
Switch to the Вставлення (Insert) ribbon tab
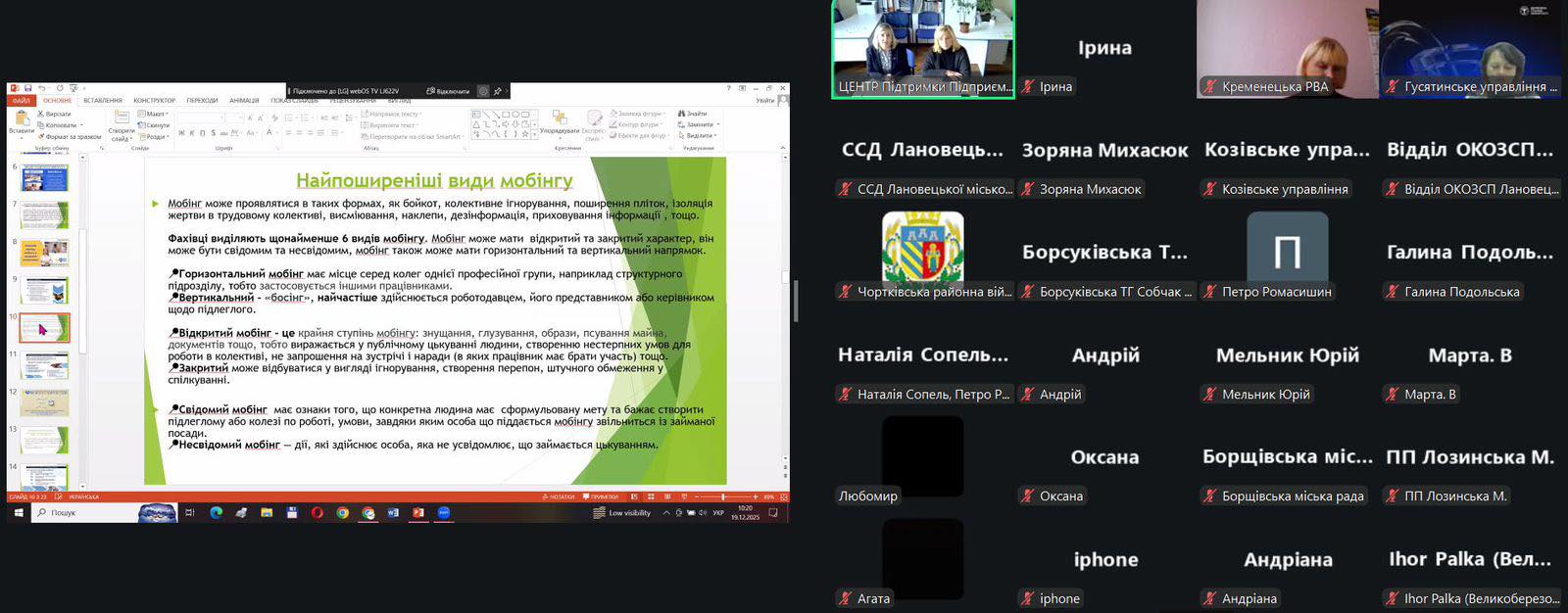click(x=103, y=100)
